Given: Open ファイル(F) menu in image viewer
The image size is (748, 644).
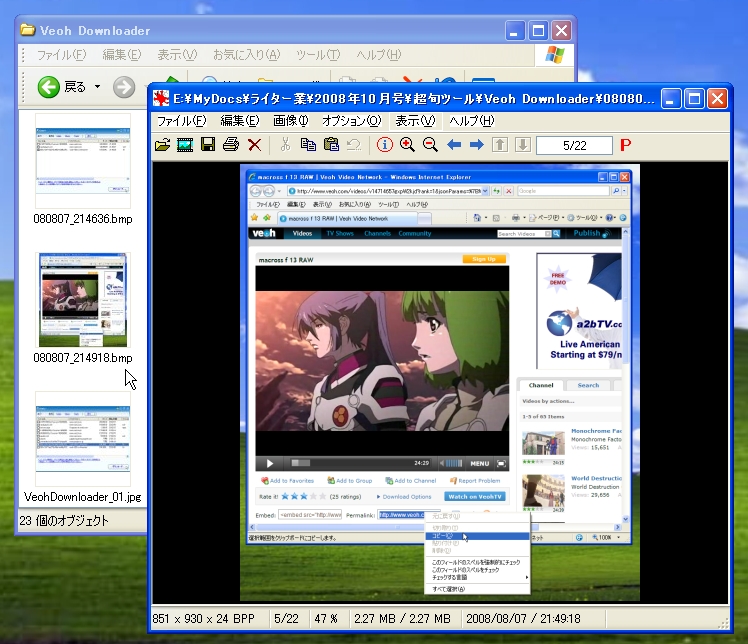Looking at the screenshot, I should point(182,121).
